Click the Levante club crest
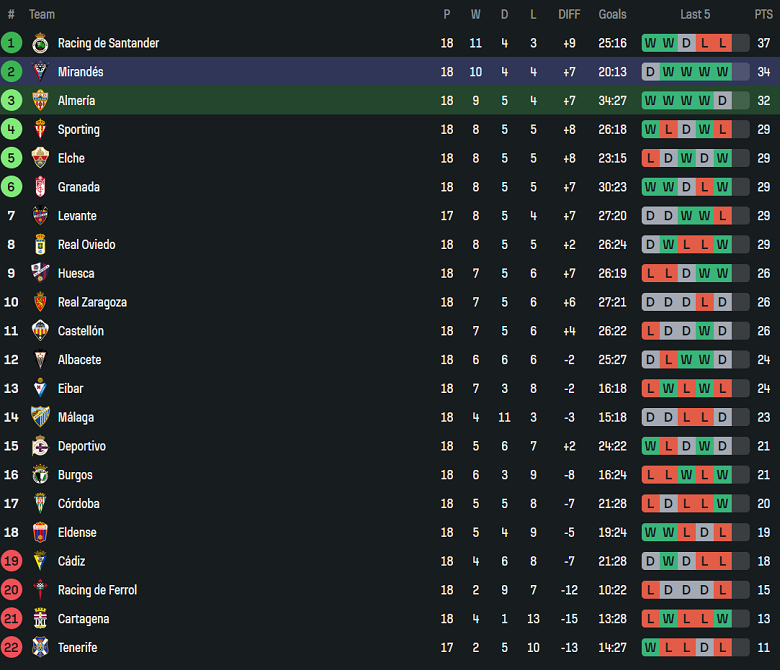The image size is (780, 670). click(40, 215)
